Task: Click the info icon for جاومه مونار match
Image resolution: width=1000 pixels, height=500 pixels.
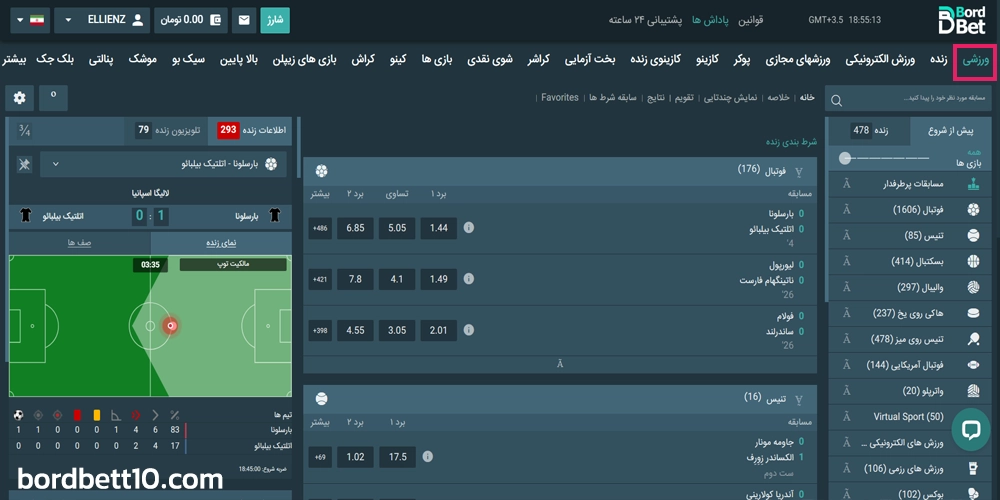Action: coord(428,457)
